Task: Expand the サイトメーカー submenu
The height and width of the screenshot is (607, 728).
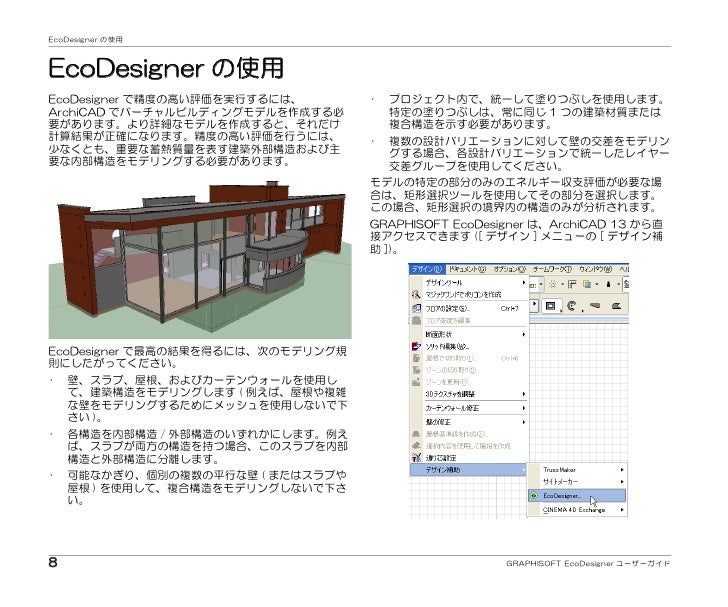Action: click(x=578, y=482)
